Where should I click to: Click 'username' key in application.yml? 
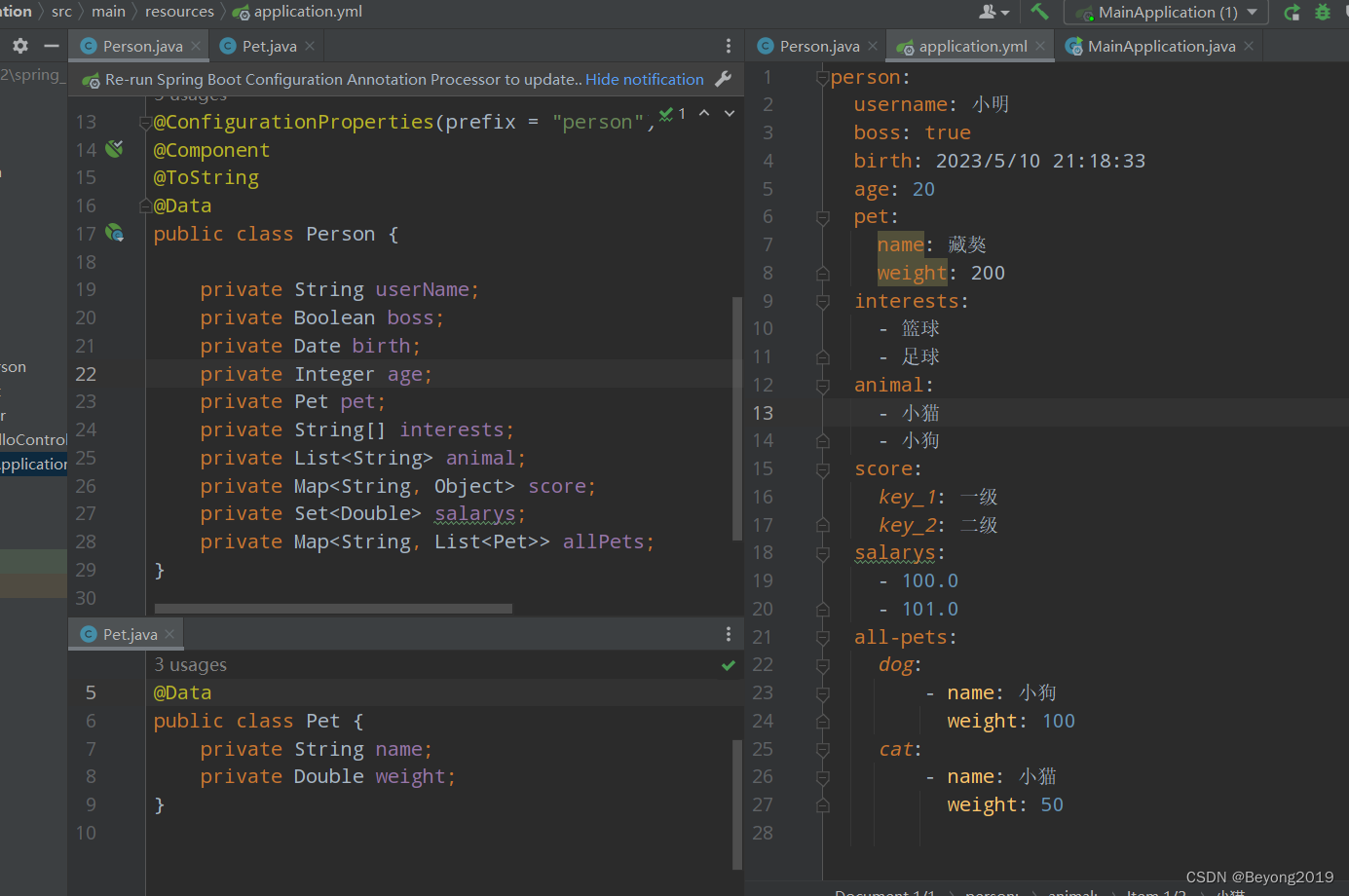click(900, 104)
